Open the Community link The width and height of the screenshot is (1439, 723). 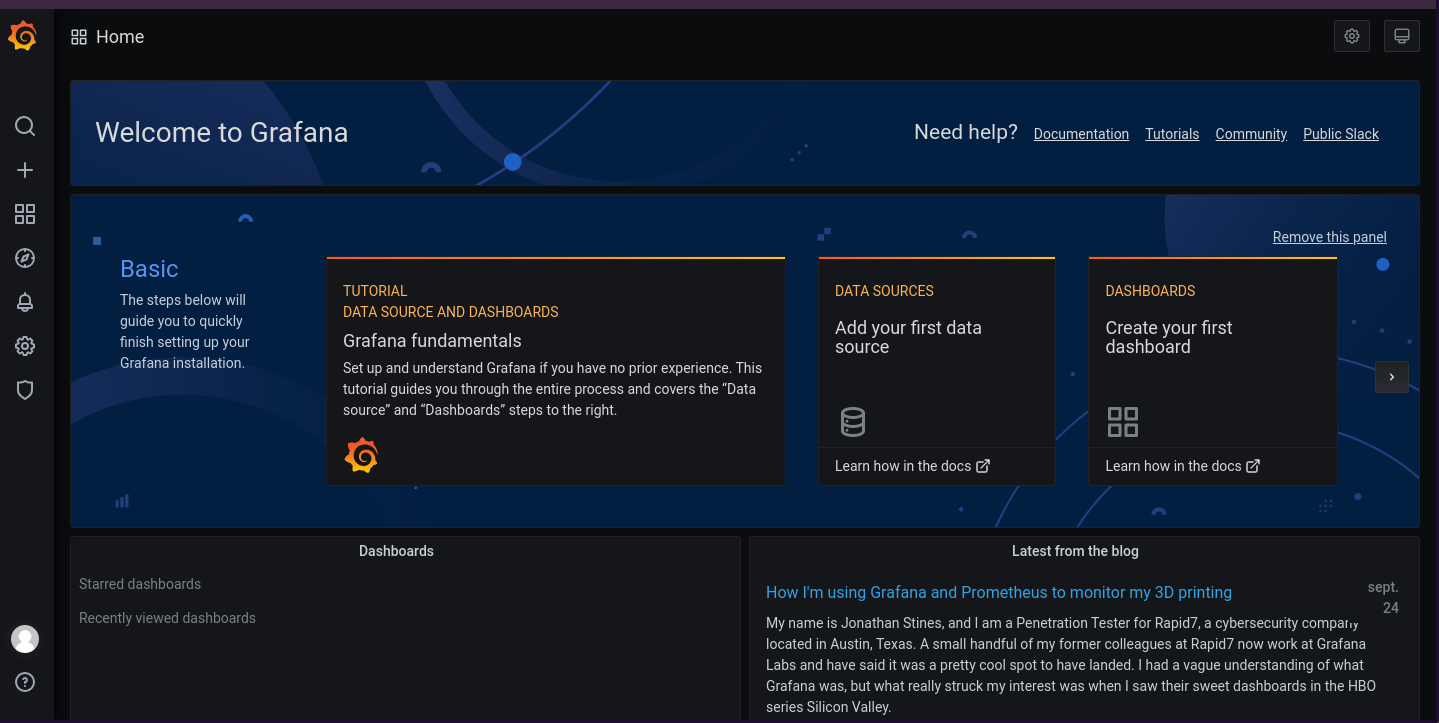1251,134
